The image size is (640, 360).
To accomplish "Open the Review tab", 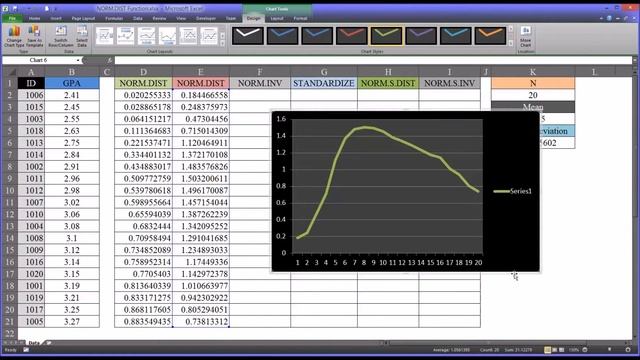I will point(159,18).
